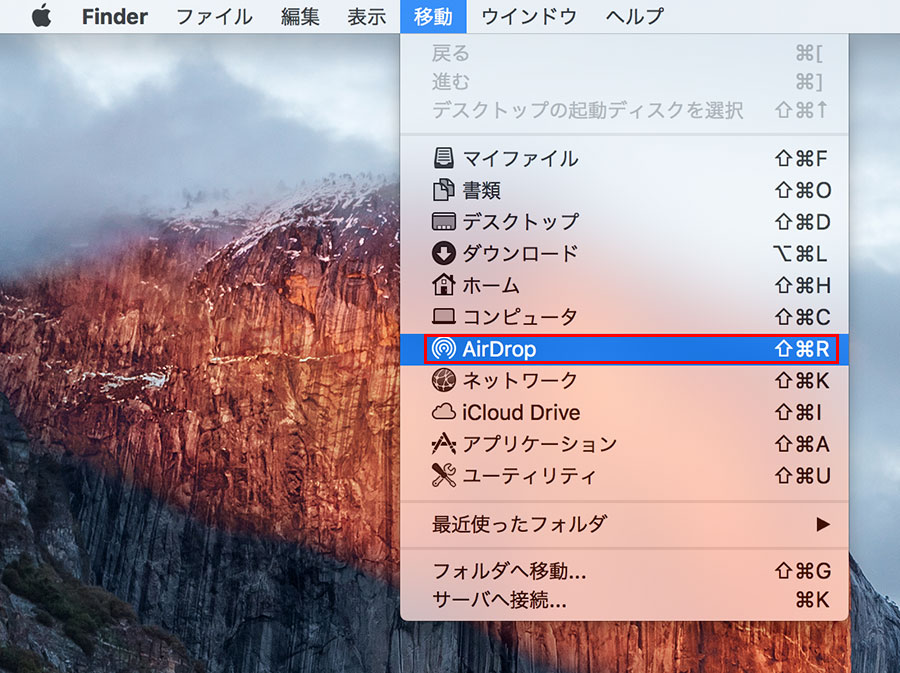
Task: Click the iCloud Drive cloud icon
Action: pos(443,412)
